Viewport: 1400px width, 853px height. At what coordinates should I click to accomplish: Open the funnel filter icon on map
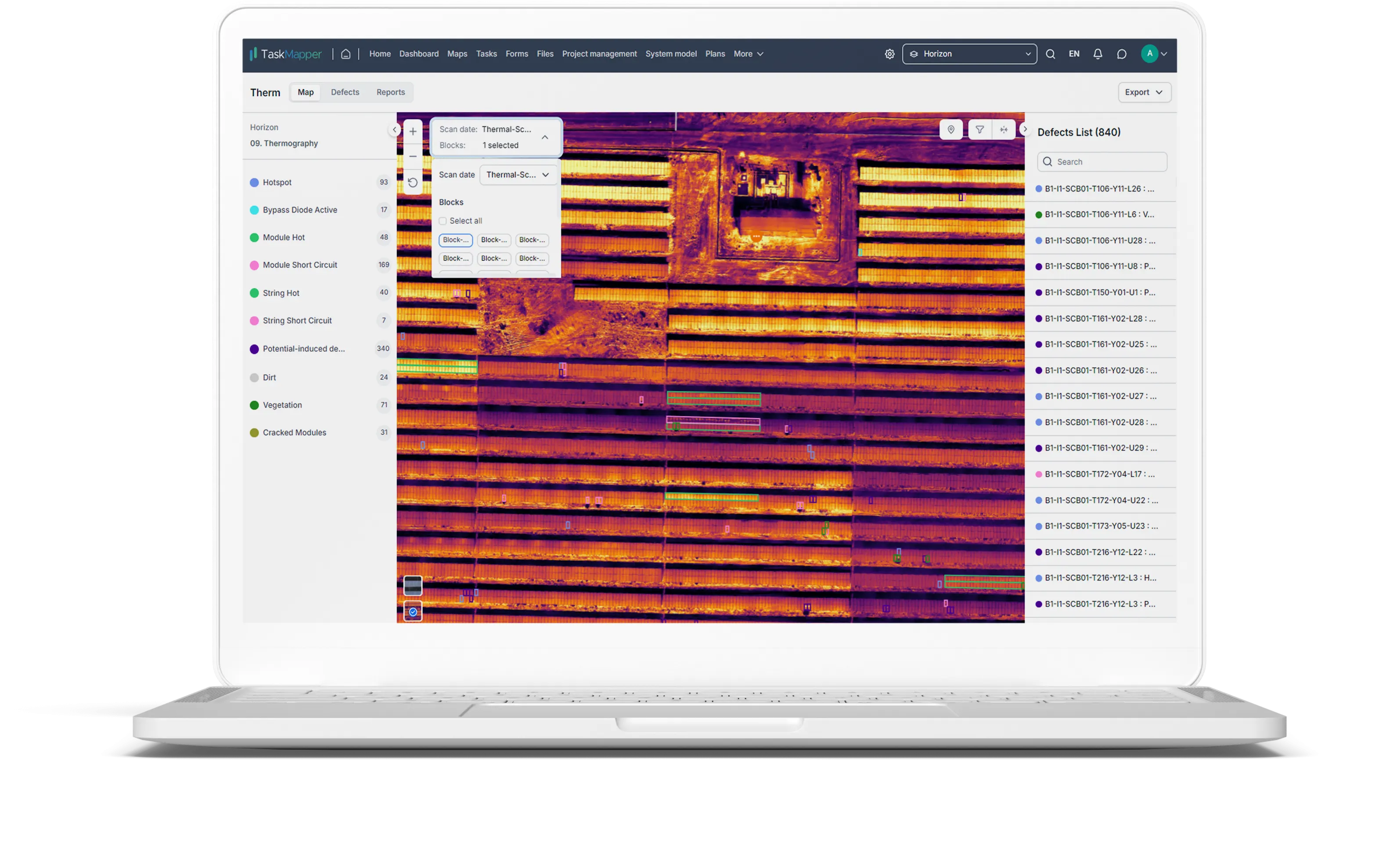point(979,130)
